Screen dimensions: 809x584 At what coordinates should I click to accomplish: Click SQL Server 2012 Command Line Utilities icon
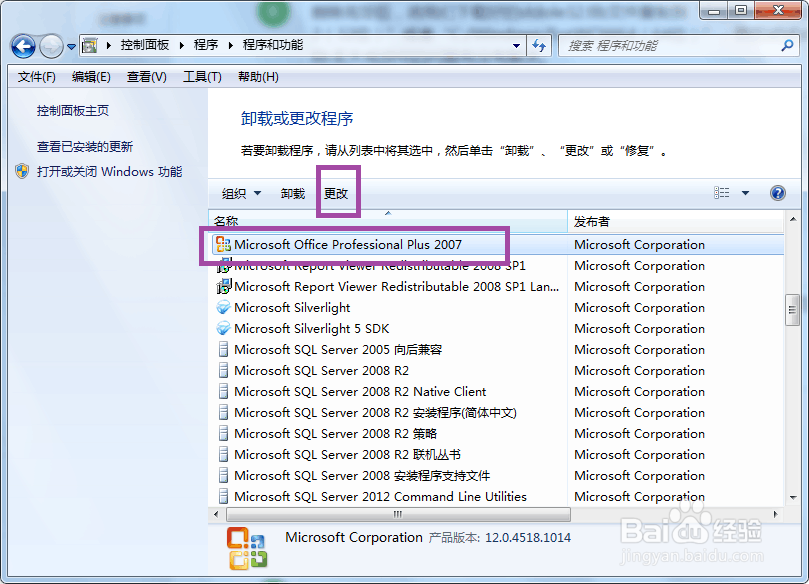[x=223, y=497]
